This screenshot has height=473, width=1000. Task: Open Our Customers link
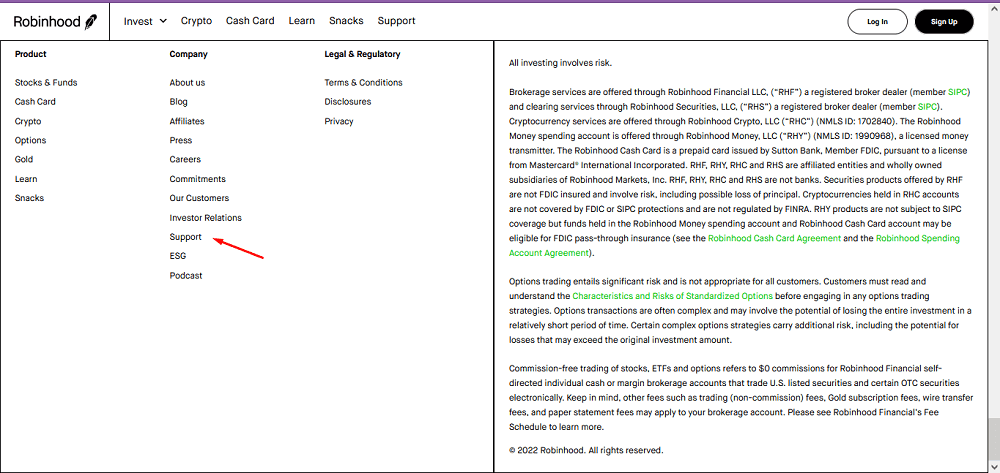[199, 198]
